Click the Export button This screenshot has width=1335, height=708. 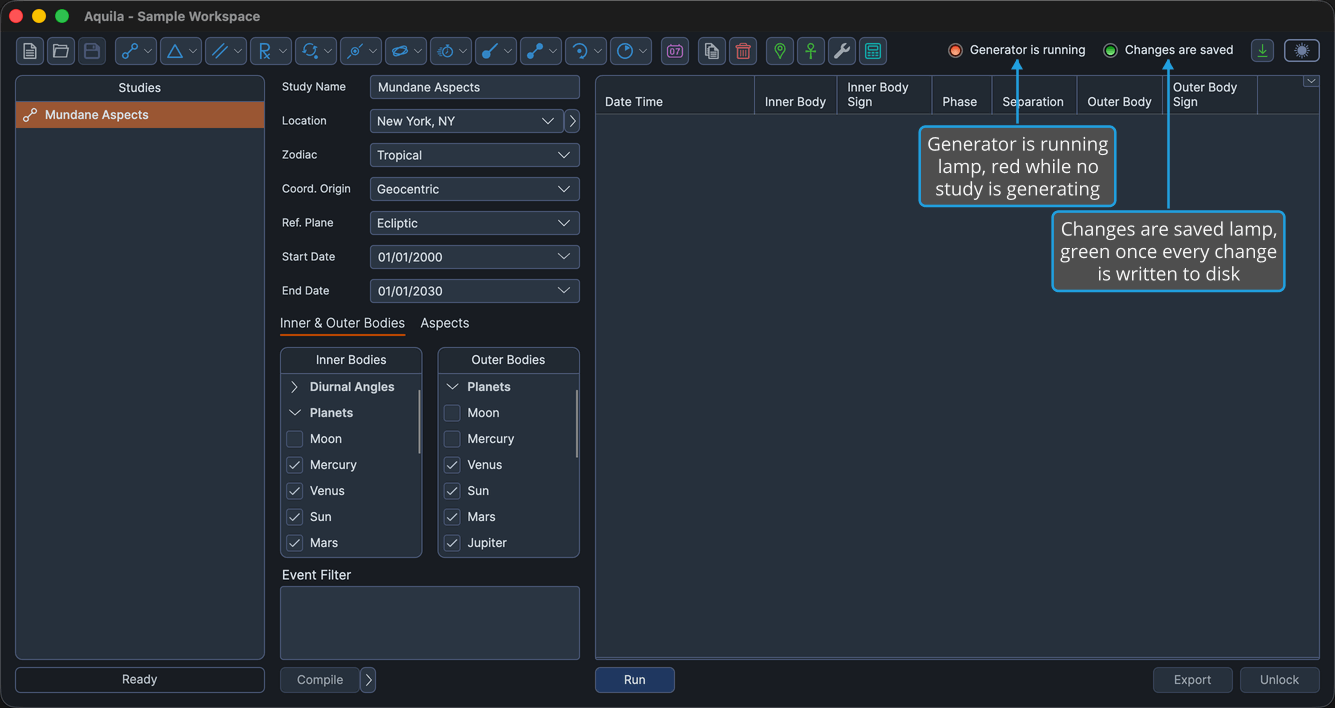(x=1193, y=680)
